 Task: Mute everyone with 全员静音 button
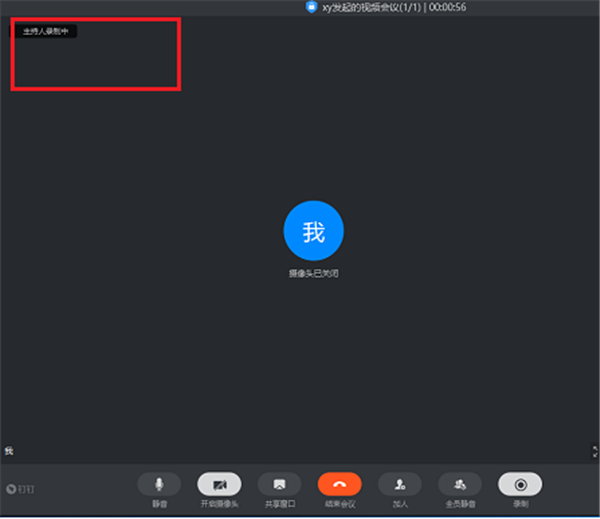pyautogui.click(x=460, y=484)
